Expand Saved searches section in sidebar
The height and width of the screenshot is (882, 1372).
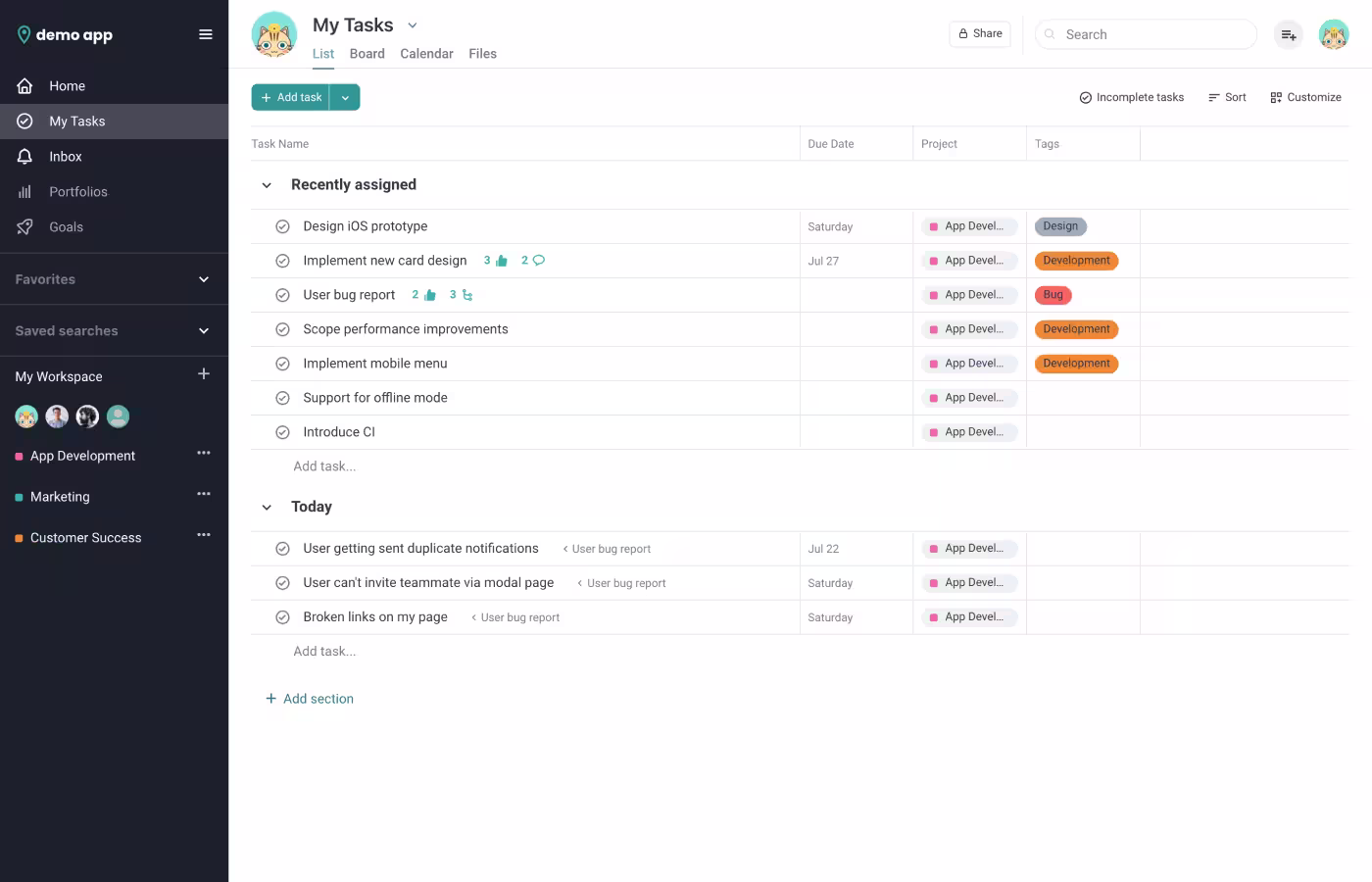coord(204,331)
